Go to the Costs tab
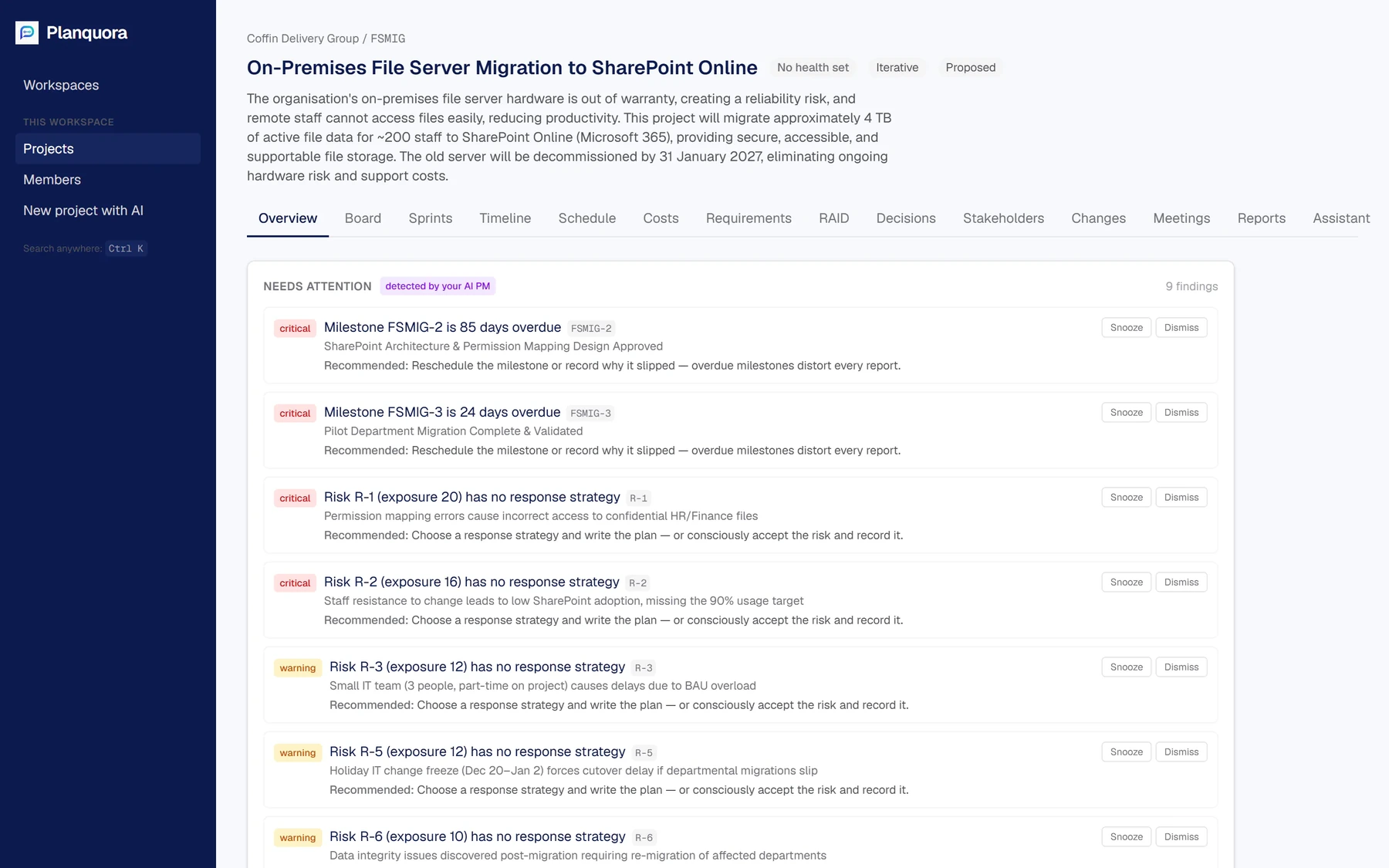1389x868 pixels. tap(661, 218)
